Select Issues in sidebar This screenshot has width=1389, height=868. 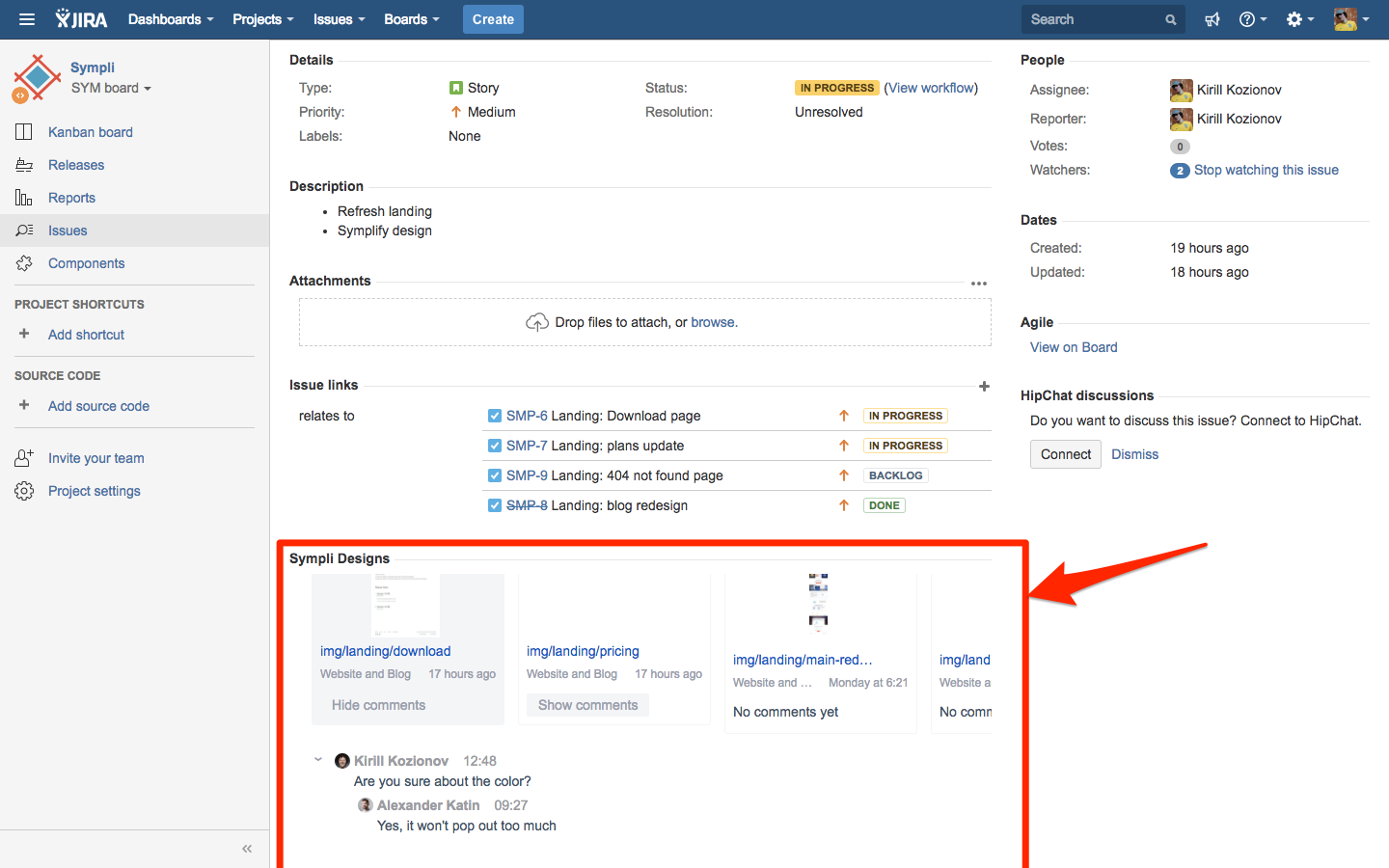click(x=68, y=231)
